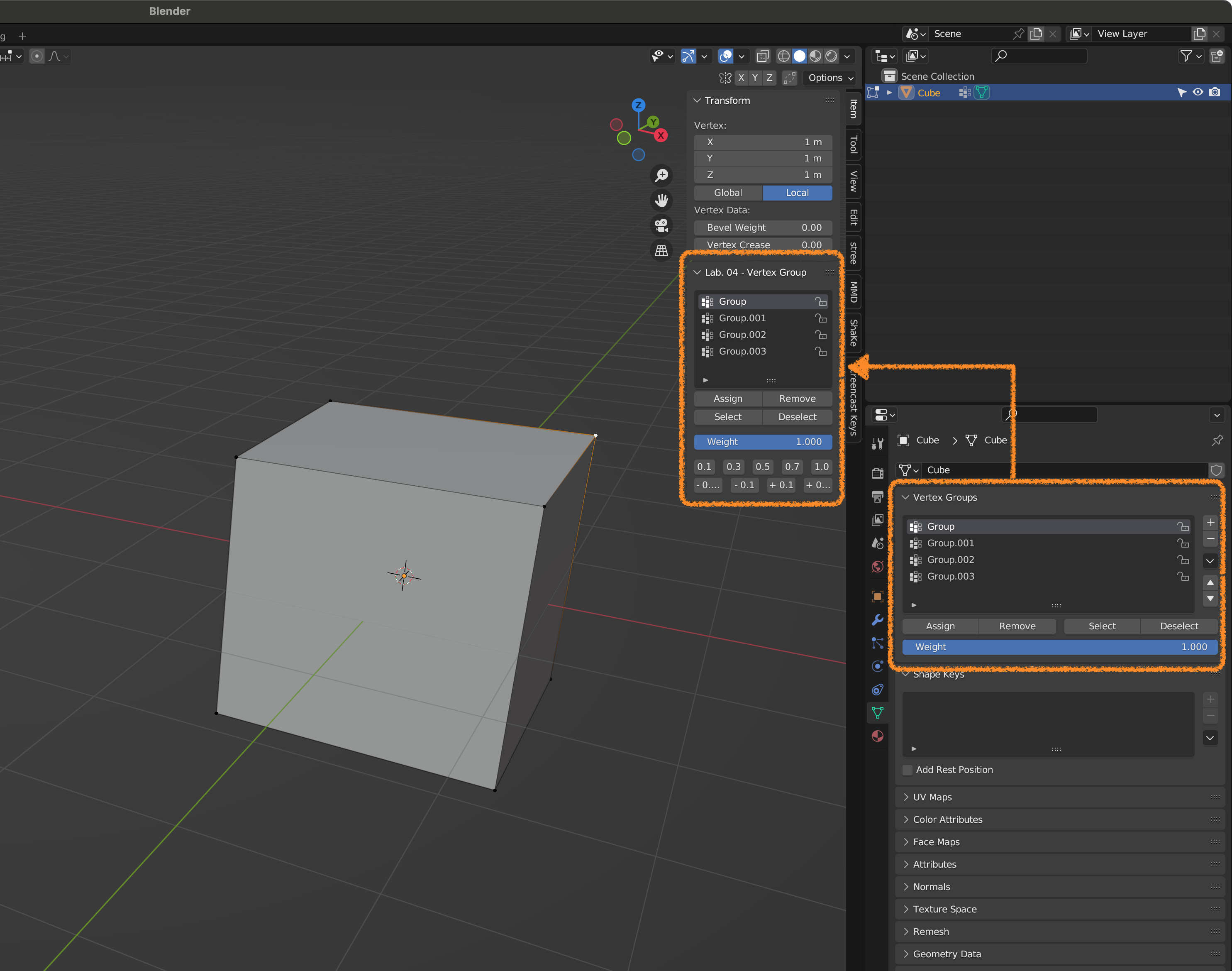The width and height of the screenshot is (1232, 971).
Task: Switch to Render Properties (camera icon)
Action: pyautogui.click(x=877, y=473)
